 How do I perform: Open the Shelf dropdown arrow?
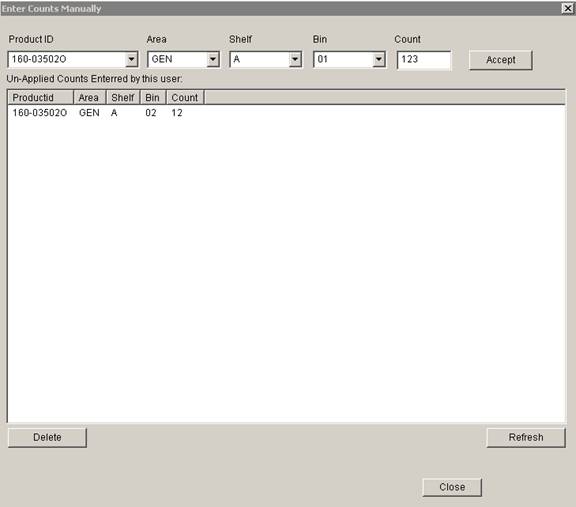tap(295, 59)
